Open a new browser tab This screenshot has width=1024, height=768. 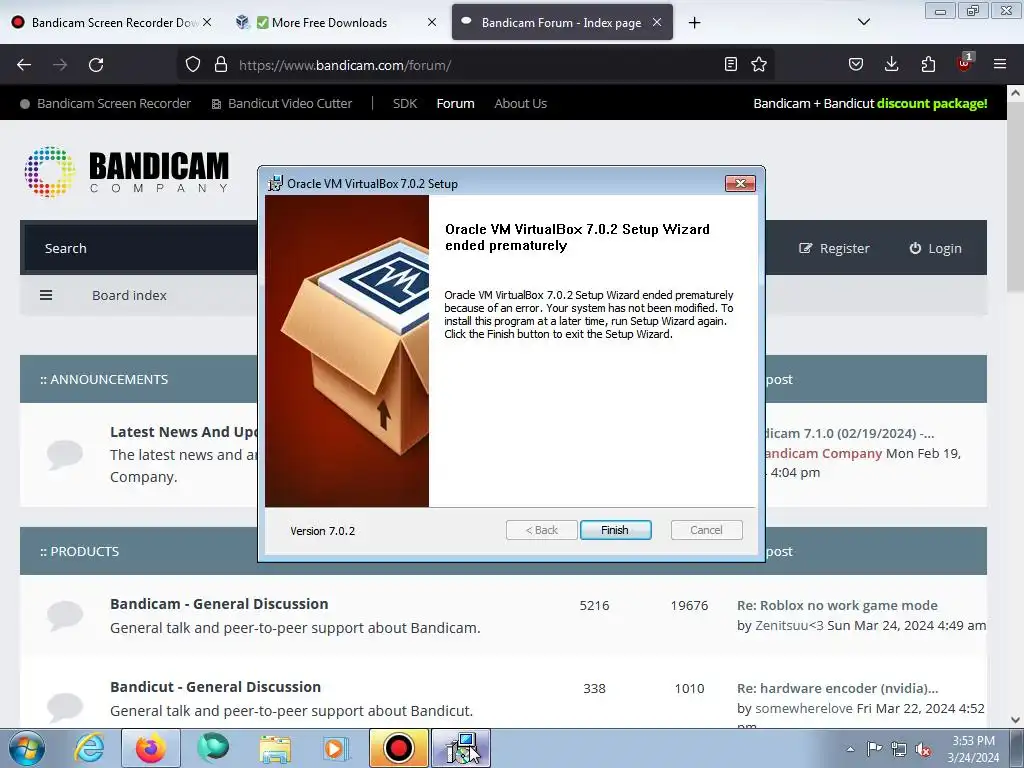click(694, 23)
